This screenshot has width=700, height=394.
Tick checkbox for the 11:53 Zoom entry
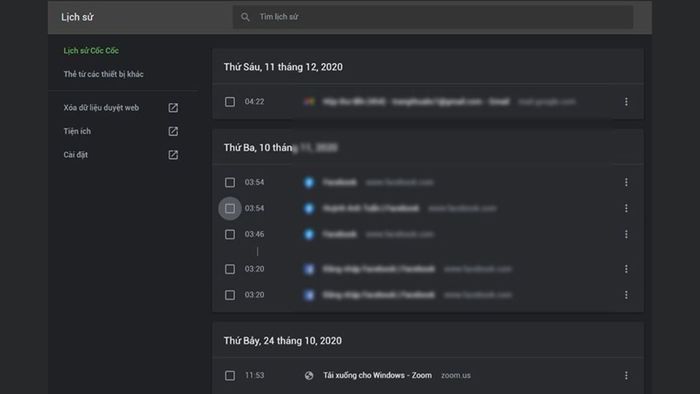[230, 376]
